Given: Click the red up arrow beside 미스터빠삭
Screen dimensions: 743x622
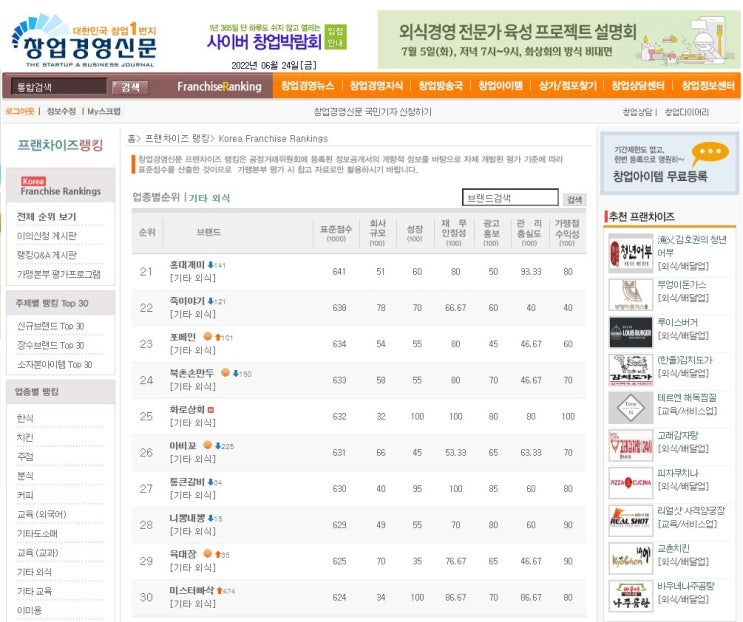Looking at the screenshot, I should point(219,591).
